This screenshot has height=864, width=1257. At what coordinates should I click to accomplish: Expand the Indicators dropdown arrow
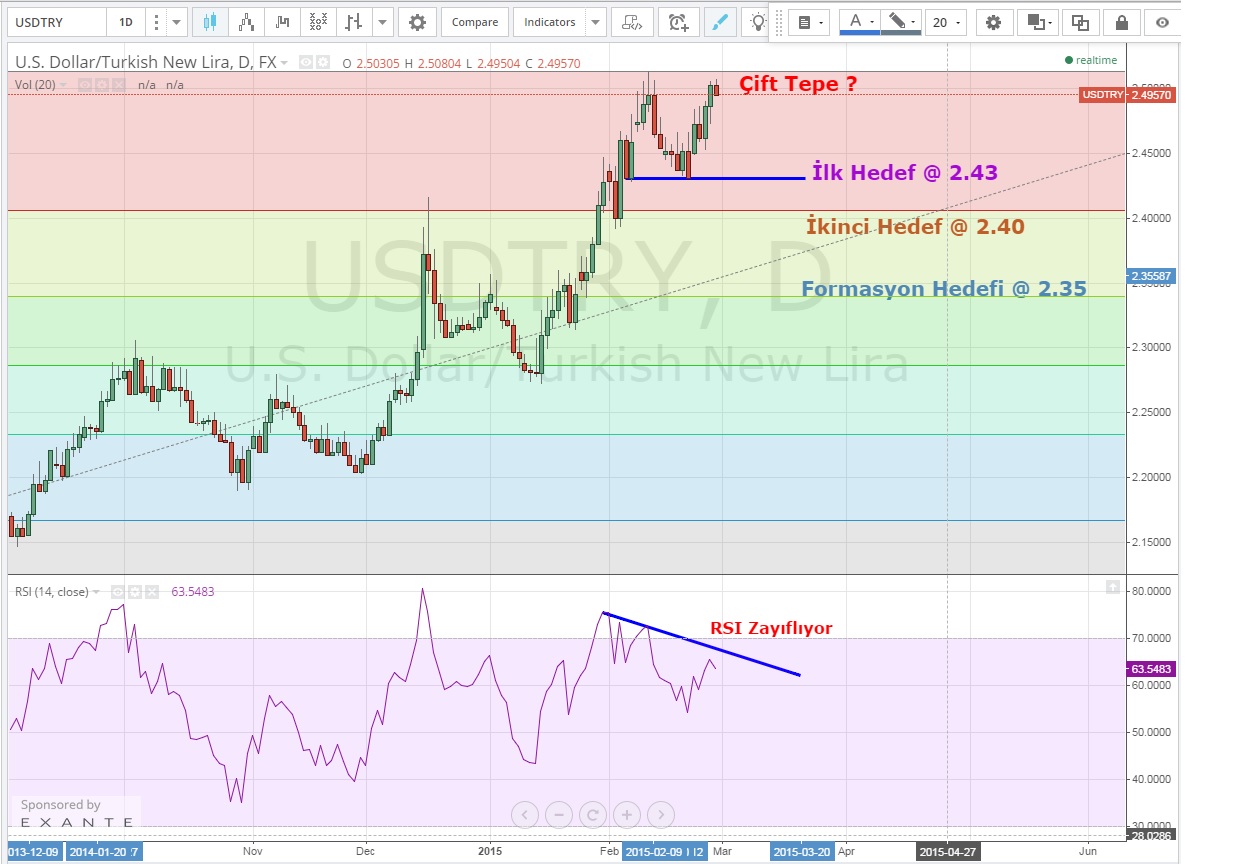595,22
